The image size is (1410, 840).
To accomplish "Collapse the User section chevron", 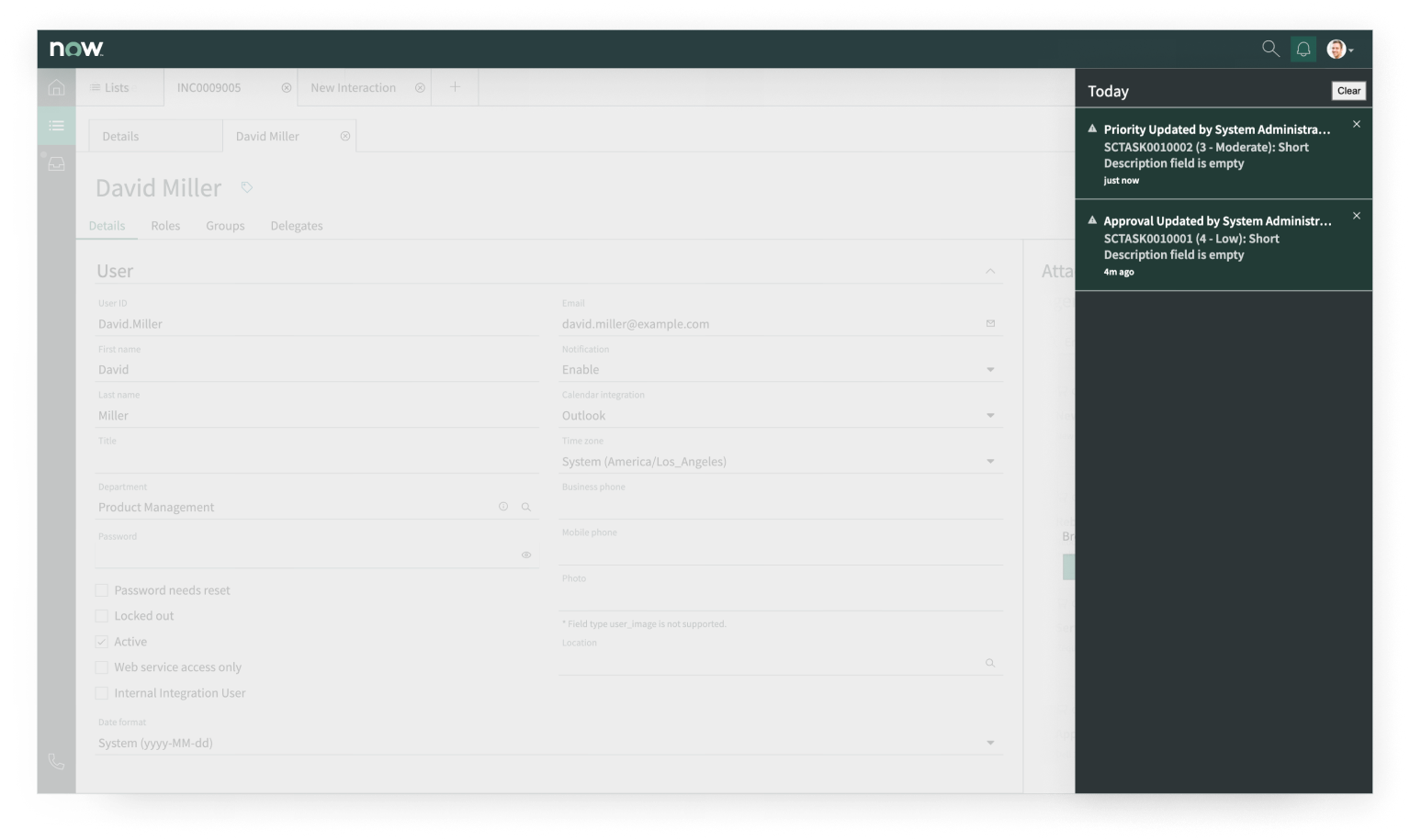I will click(x=989, y=271).
